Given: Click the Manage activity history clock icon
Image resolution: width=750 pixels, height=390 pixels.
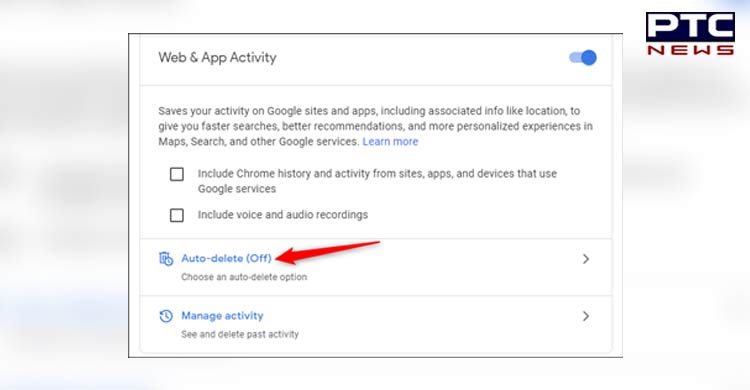Looking at the screenshot, I should [165, 316].
